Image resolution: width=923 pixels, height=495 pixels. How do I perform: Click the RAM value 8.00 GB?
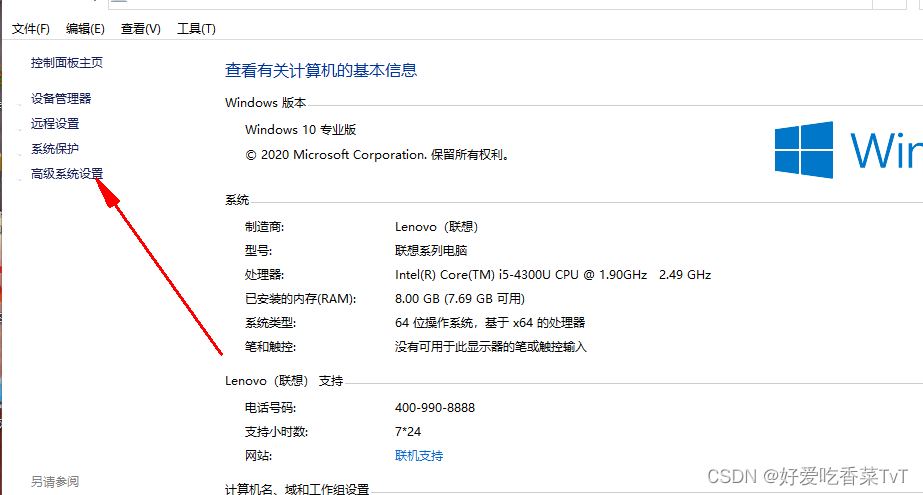click(x=460, y=299)
